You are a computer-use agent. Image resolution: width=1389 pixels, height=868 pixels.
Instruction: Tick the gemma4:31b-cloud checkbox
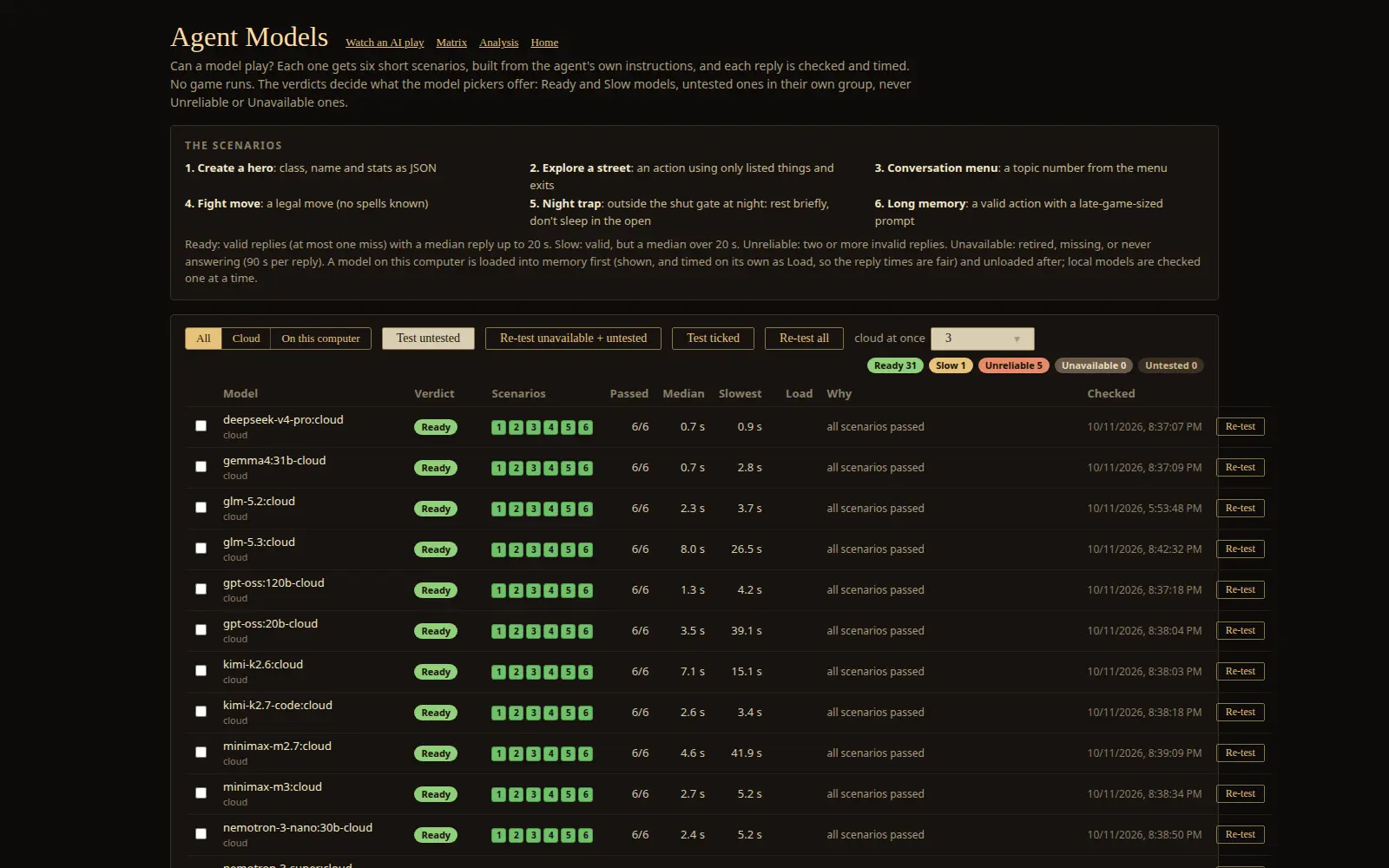(201, 466)
